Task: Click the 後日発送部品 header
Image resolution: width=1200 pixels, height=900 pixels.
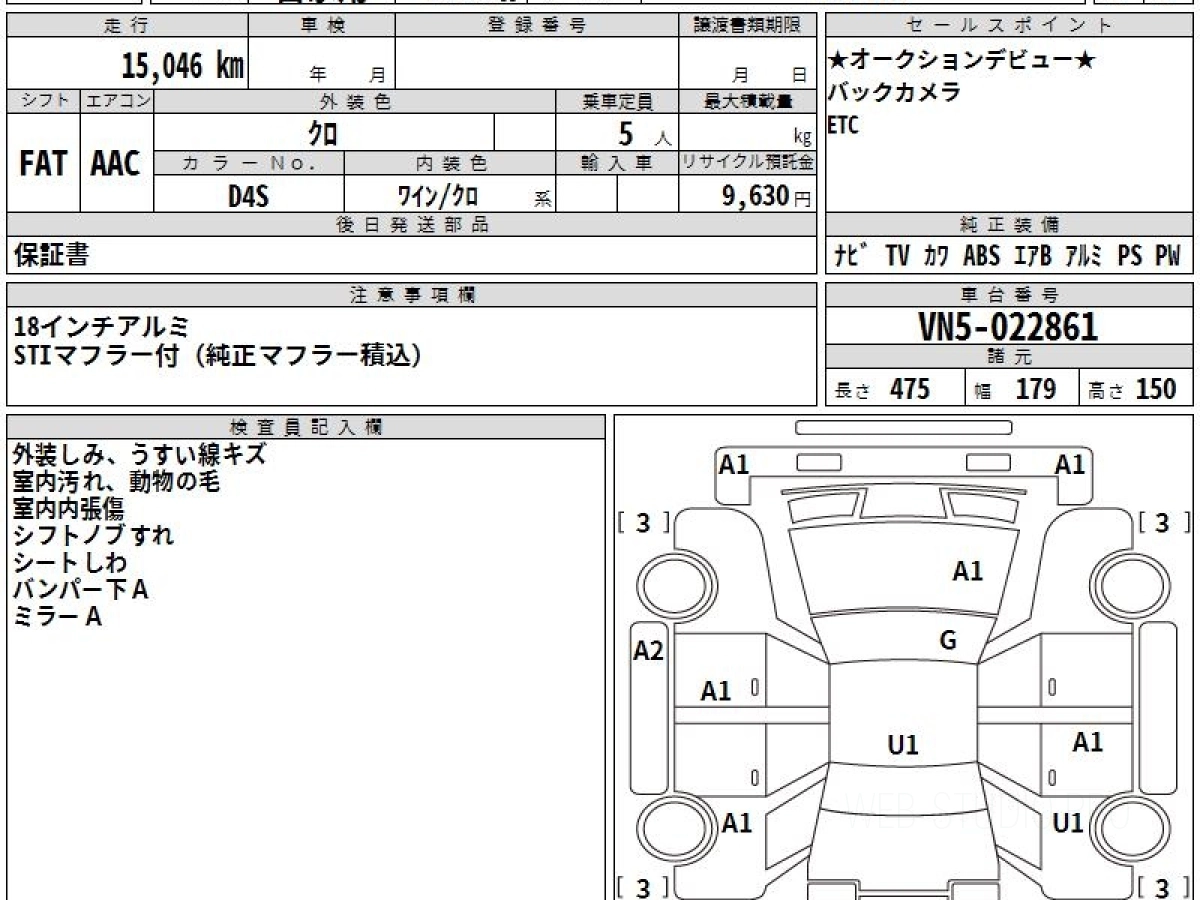Action: click(x=411, y=225)
